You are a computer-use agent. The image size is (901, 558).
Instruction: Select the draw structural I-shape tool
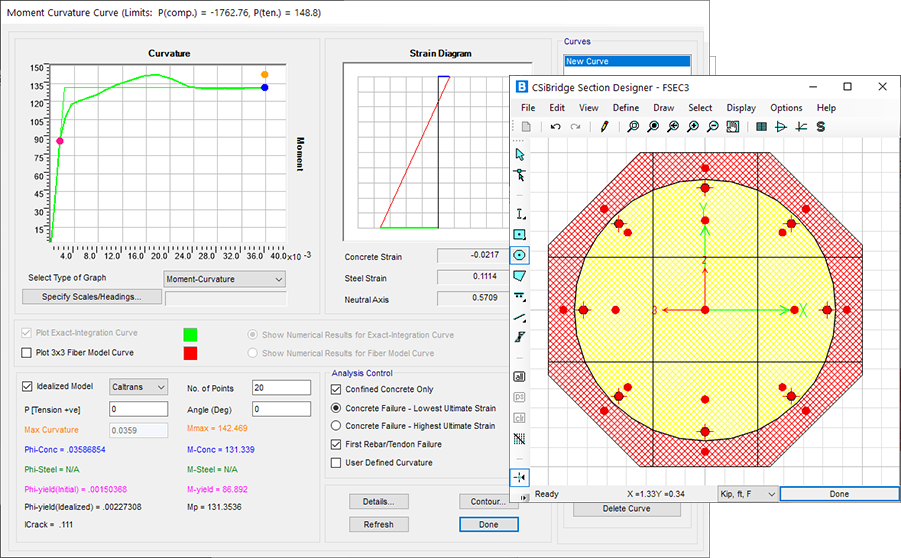tap(519, 214)
